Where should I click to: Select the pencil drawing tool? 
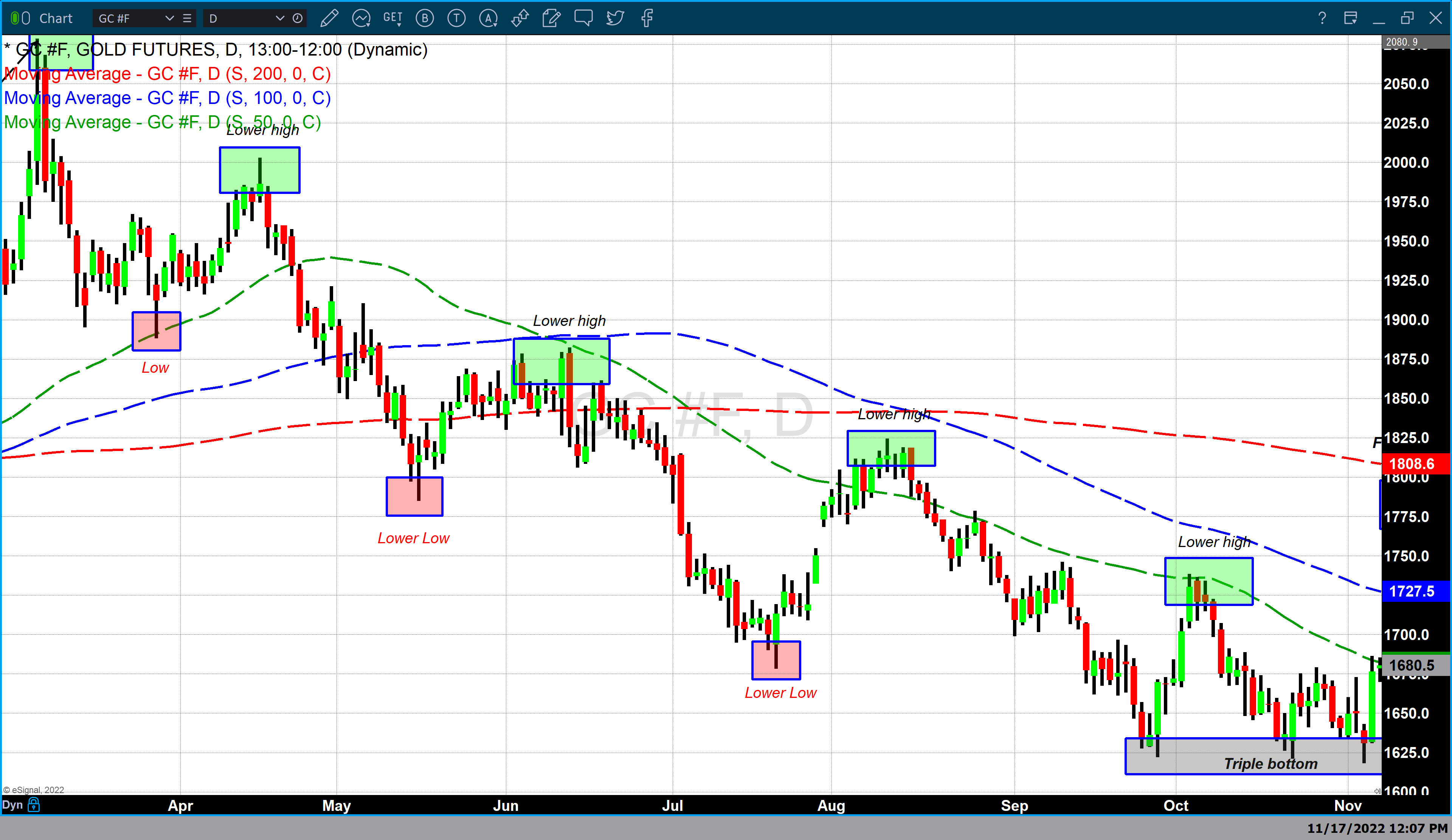click(330, 18)
